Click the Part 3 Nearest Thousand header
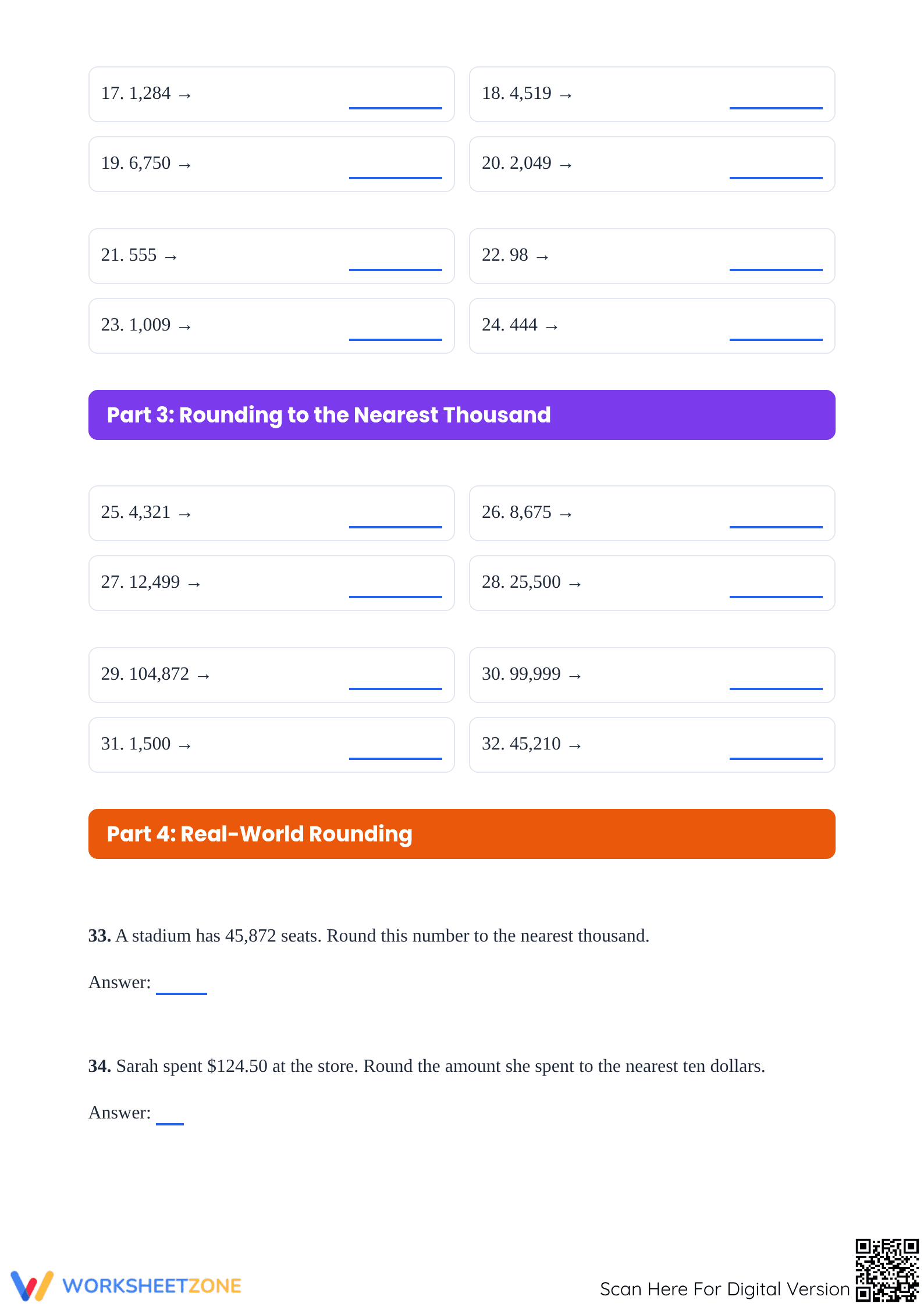The image size is (924, 1307). (461, 414)
